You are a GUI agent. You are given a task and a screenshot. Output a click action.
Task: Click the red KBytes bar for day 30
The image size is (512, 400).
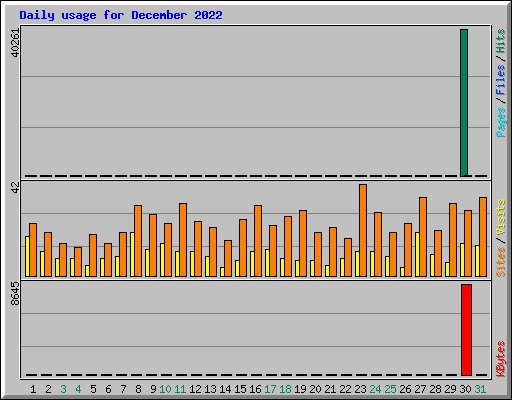(466, 330)
